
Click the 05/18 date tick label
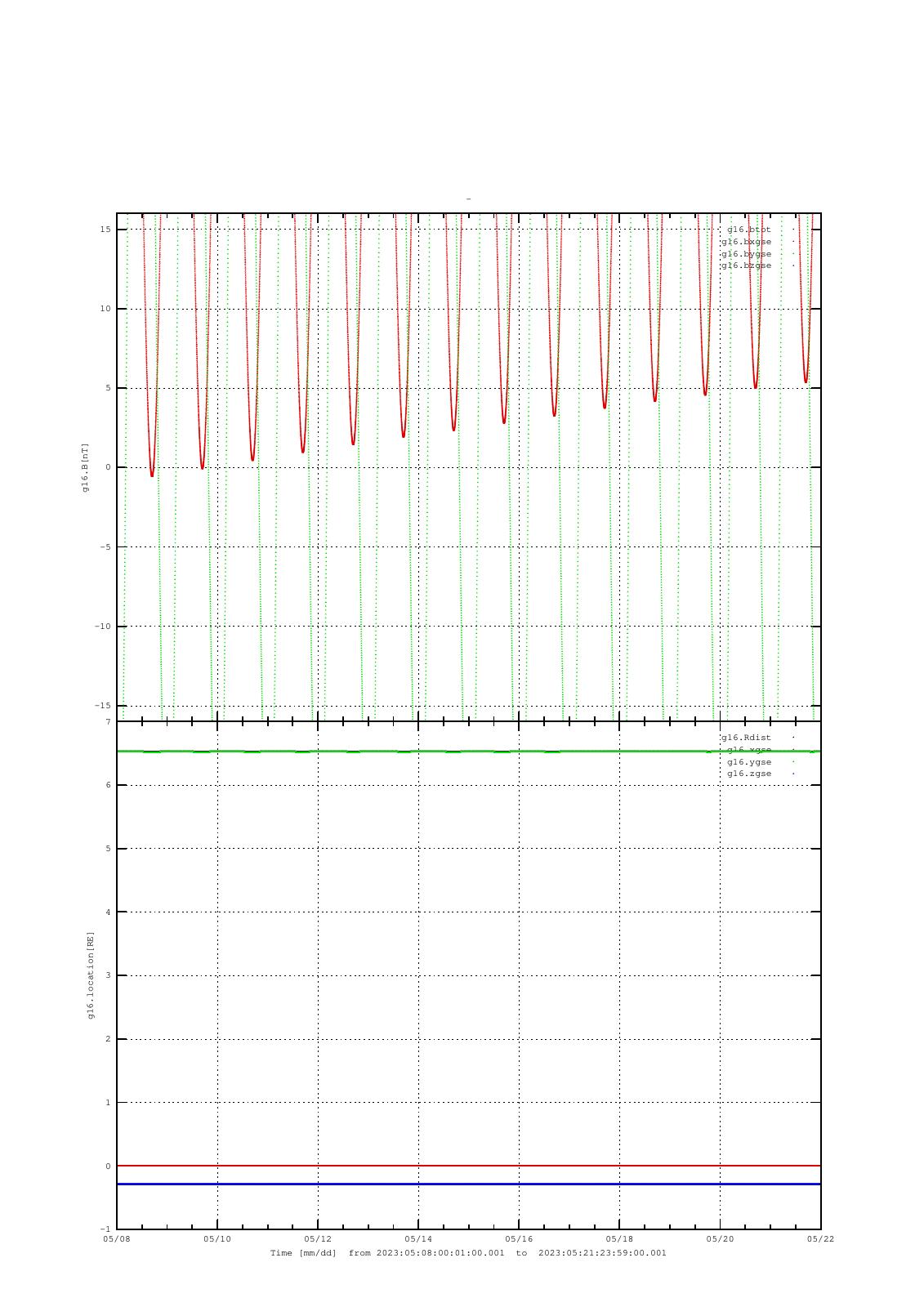[619, 1239]
